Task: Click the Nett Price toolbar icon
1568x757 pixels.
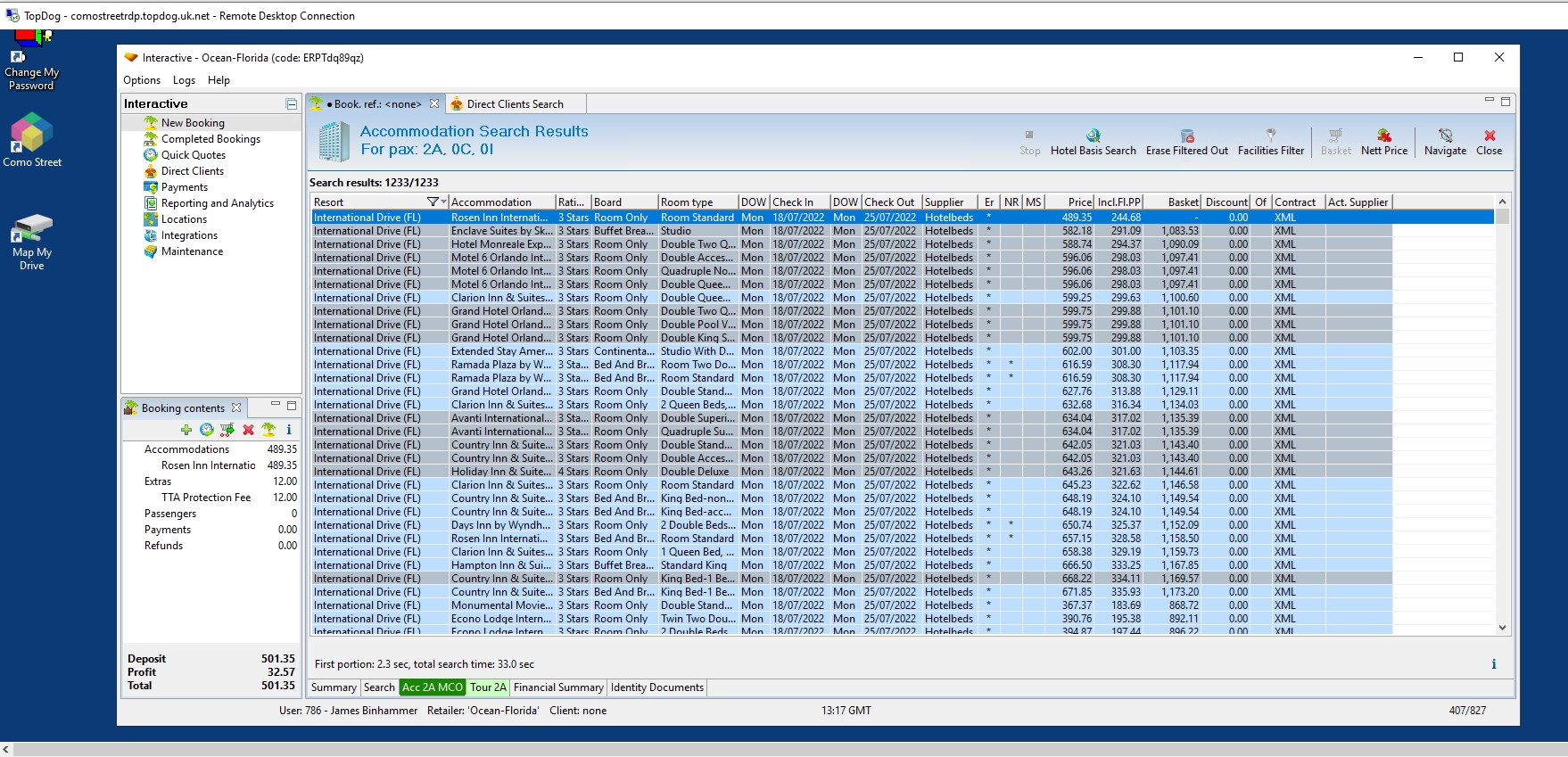Action: (1383, 136)
